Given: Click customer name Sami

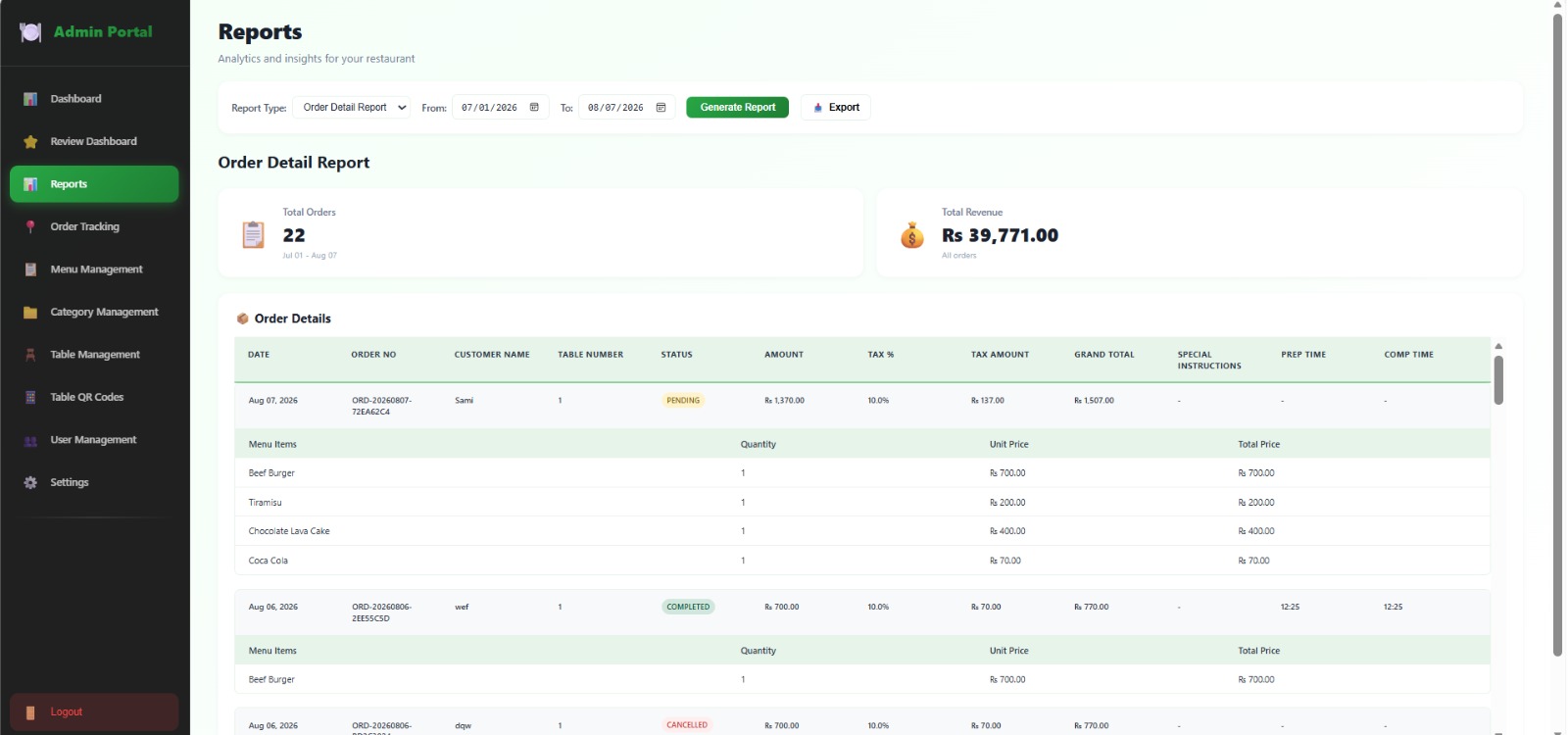Looking at the screenshot, I should (464, 401).
